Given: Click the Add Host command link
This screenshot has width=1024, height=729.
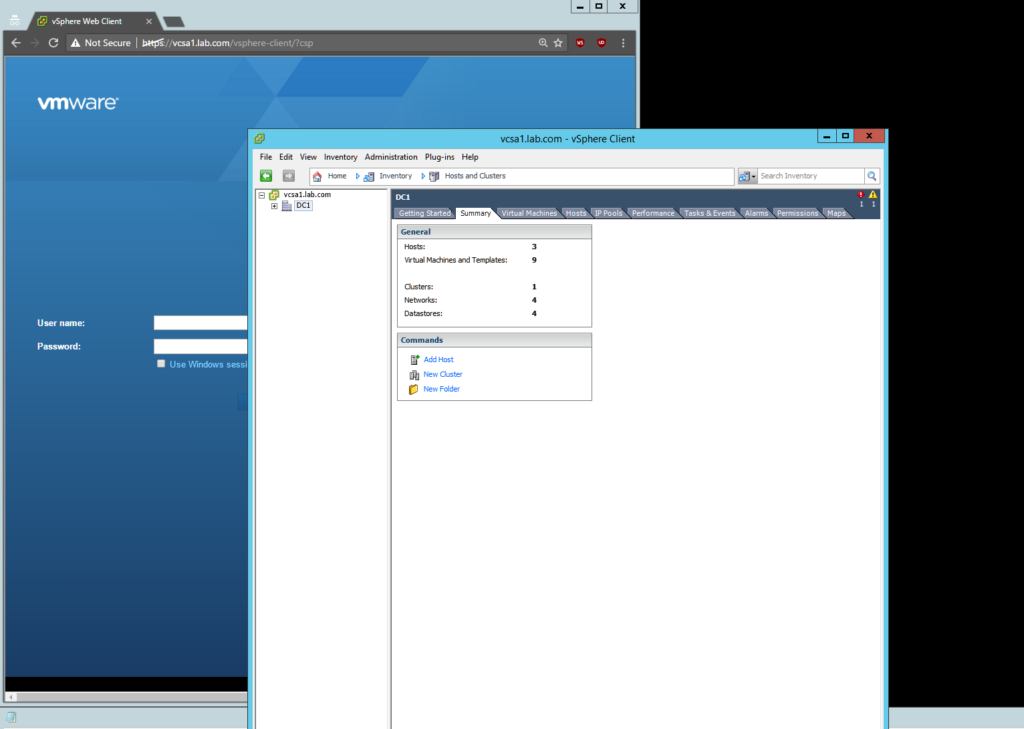Looking at the screenshot, I should (438, 359).
